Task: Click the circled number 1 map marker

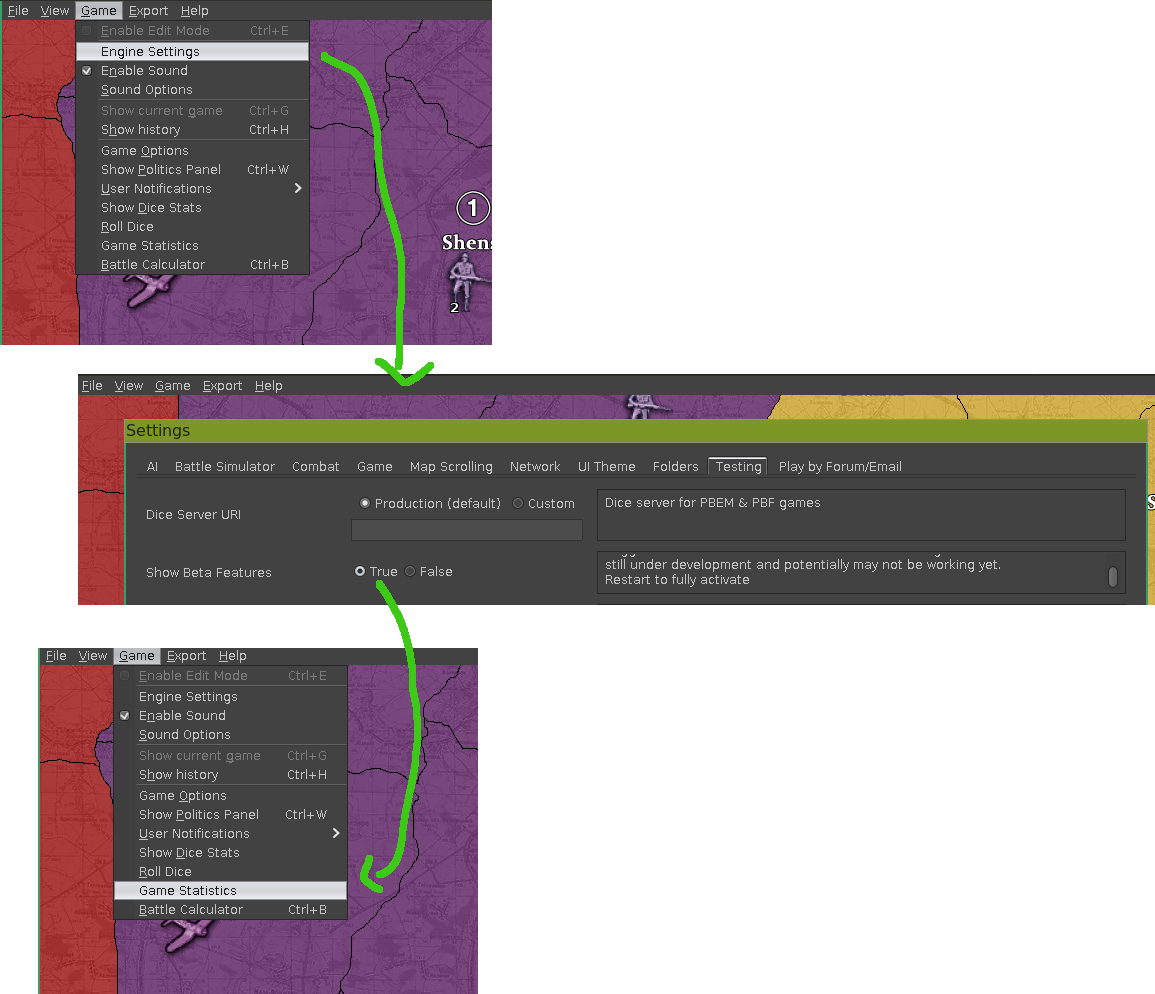Action: point(473,208)
